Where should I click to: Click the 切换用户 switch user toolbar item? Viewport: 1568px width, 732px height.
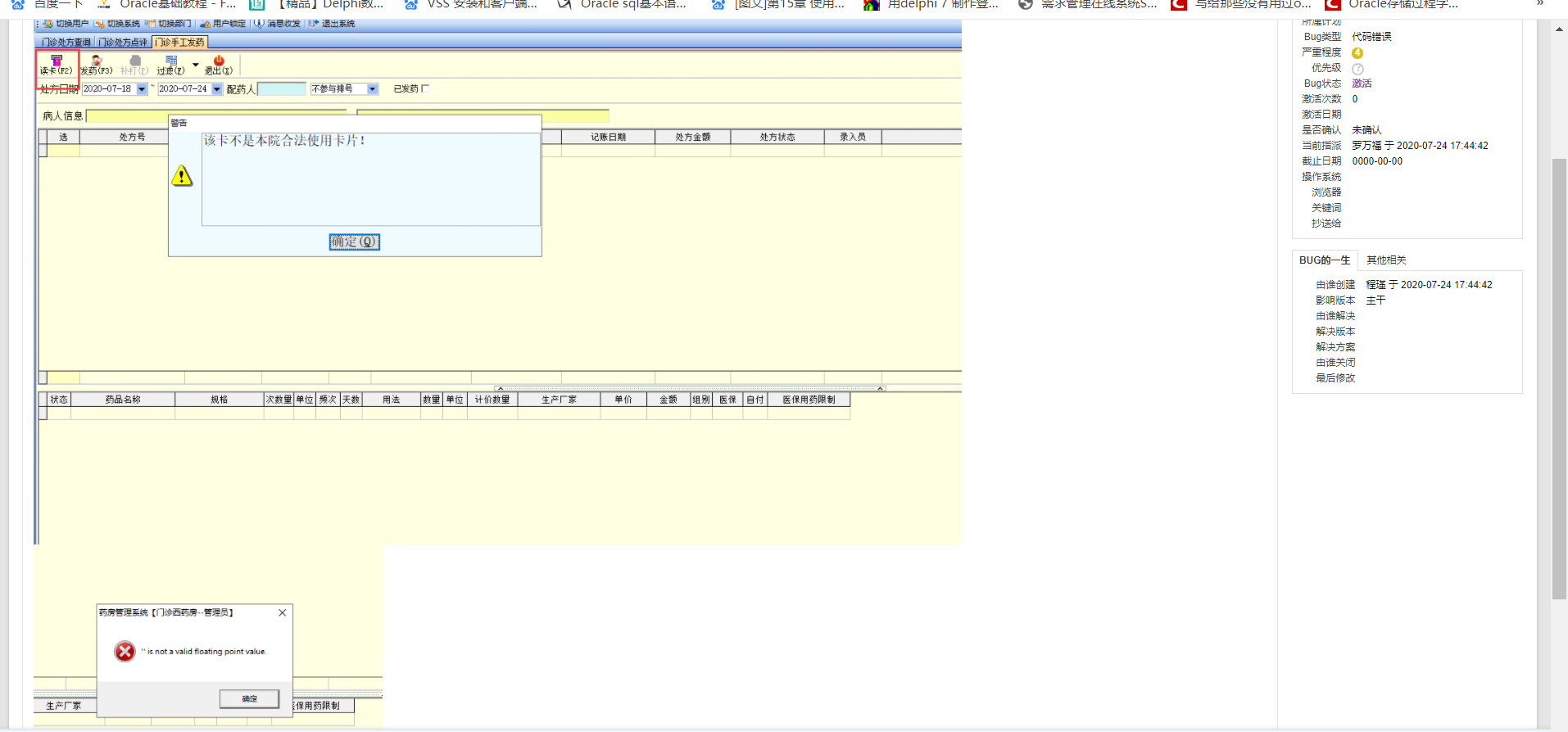[x=66, y=24]
